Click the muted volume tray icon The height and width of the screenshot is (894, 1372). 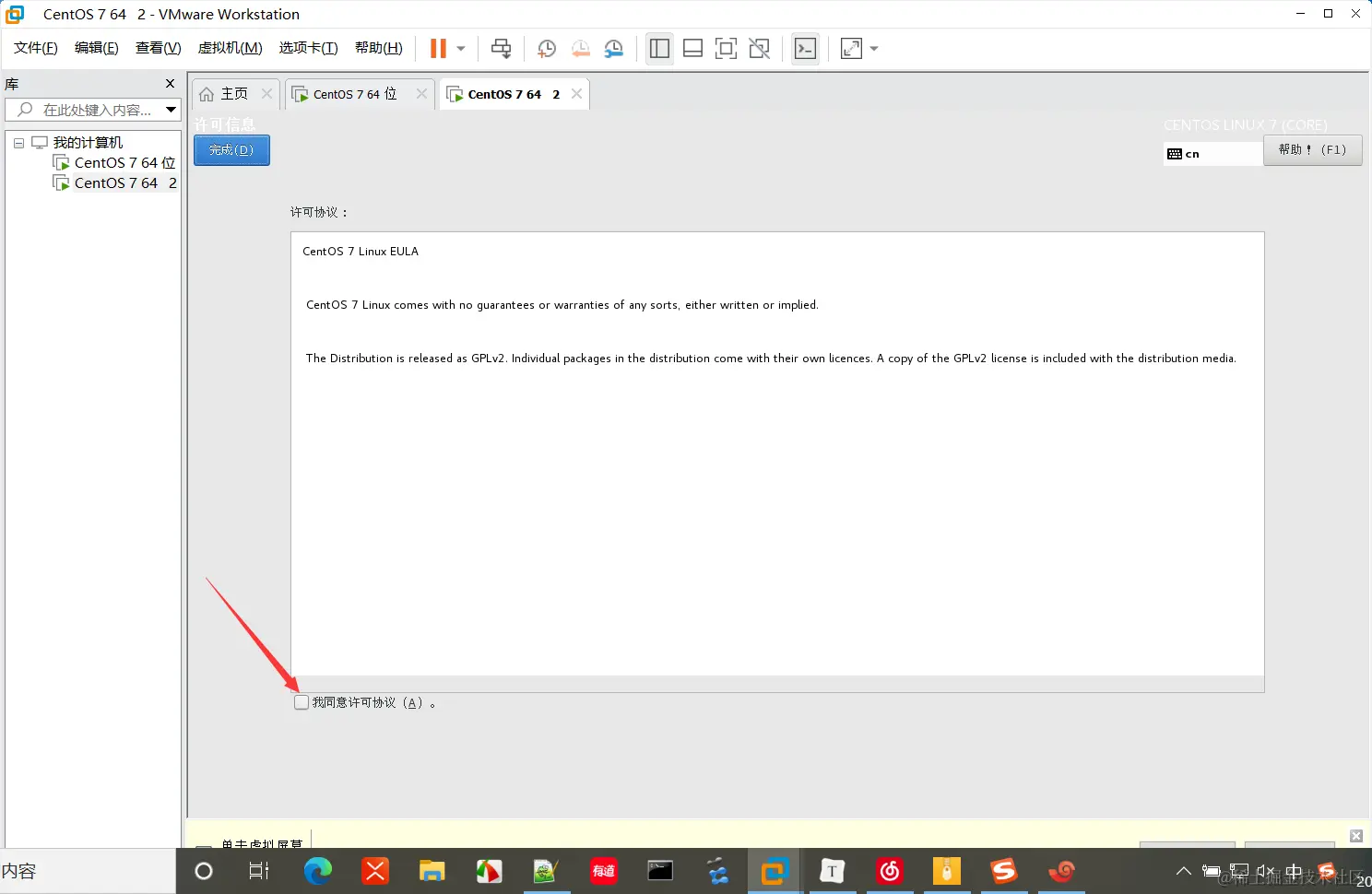tap(1266, 871)
